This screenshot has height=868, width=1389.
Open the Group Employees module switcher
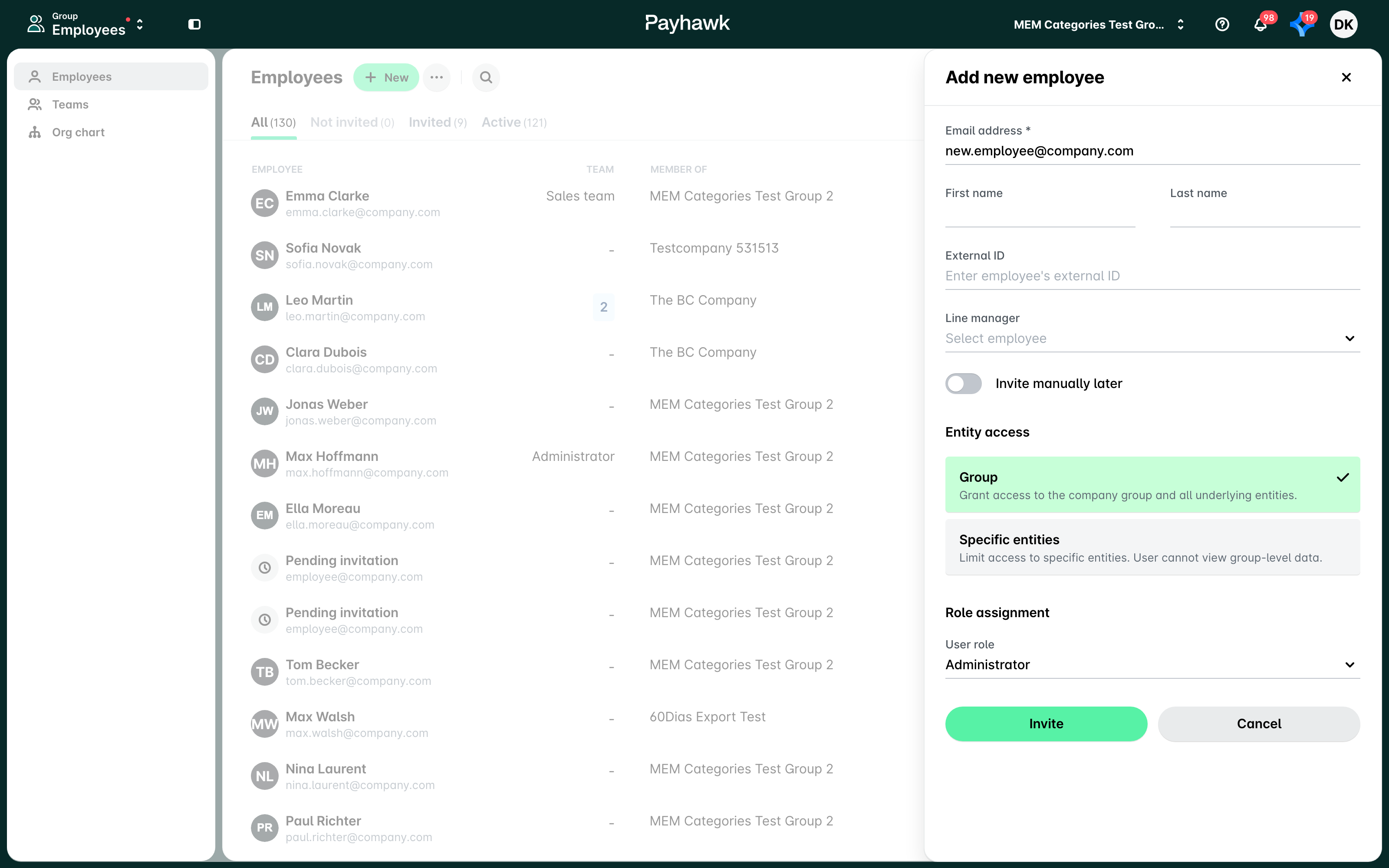coord(86,24)
